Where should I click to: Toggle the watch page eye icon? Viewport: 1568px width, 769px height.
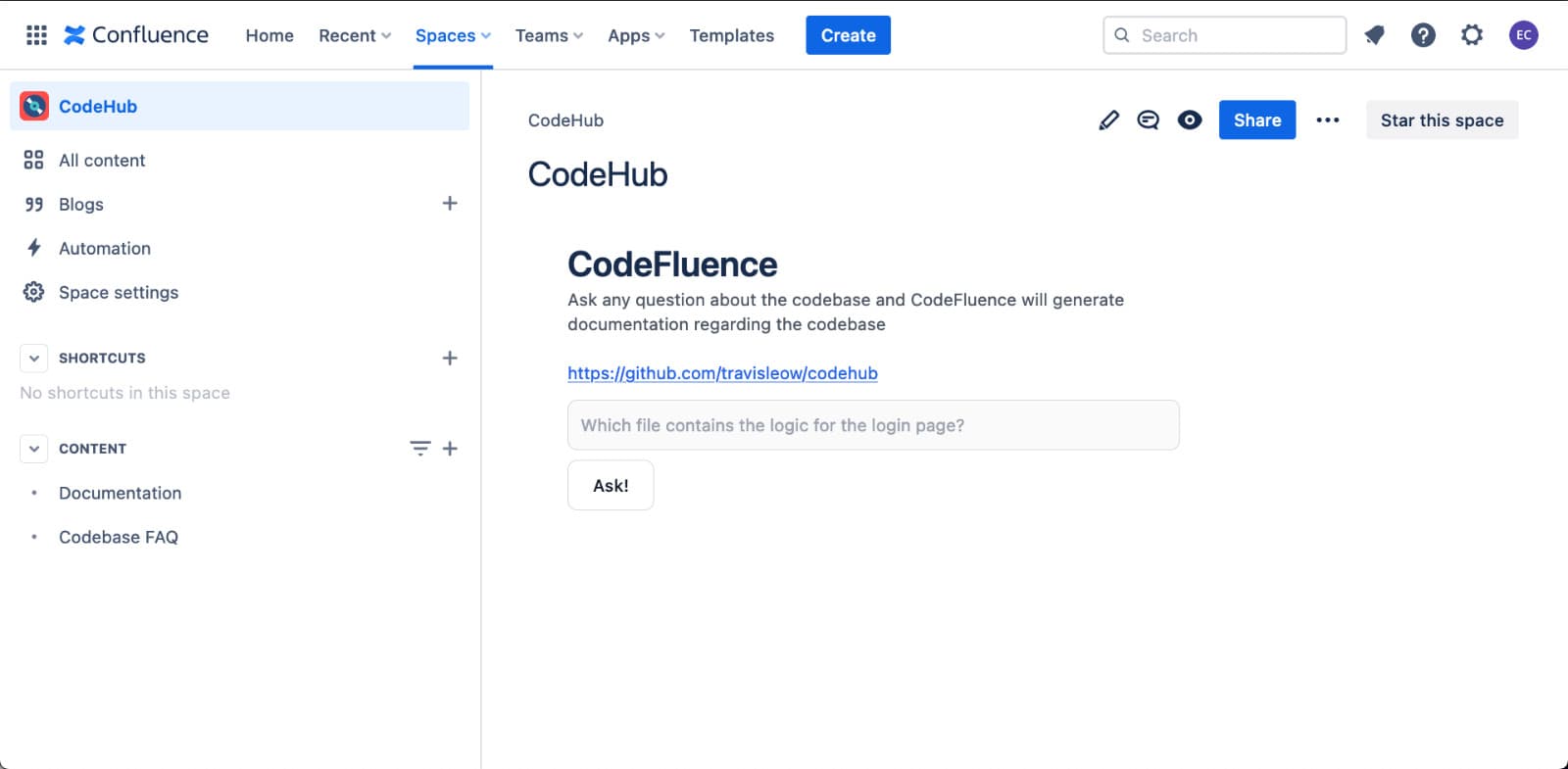click(x=1190, y=120)
